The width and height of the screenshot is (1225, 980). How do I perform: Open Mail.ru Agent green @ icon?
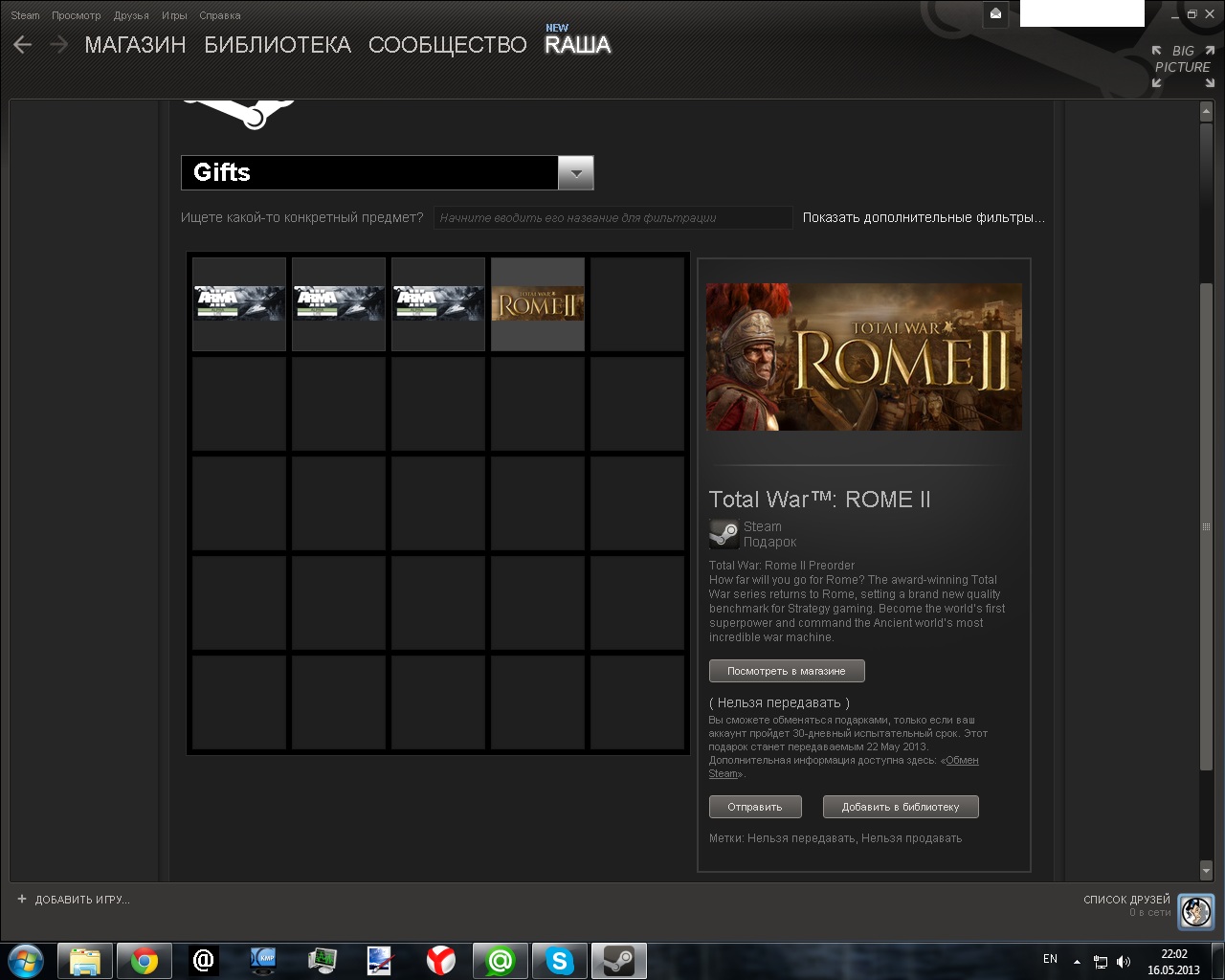point(500,960)
